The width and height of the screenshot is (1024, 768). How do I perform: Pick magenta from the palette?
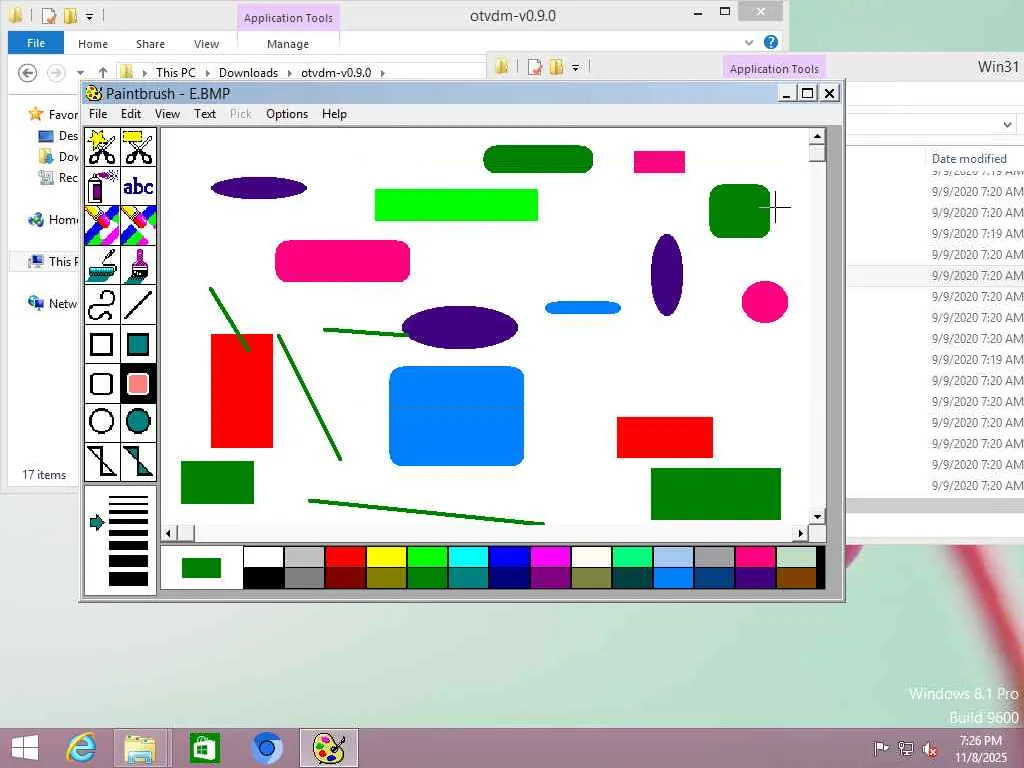(551, 557)
